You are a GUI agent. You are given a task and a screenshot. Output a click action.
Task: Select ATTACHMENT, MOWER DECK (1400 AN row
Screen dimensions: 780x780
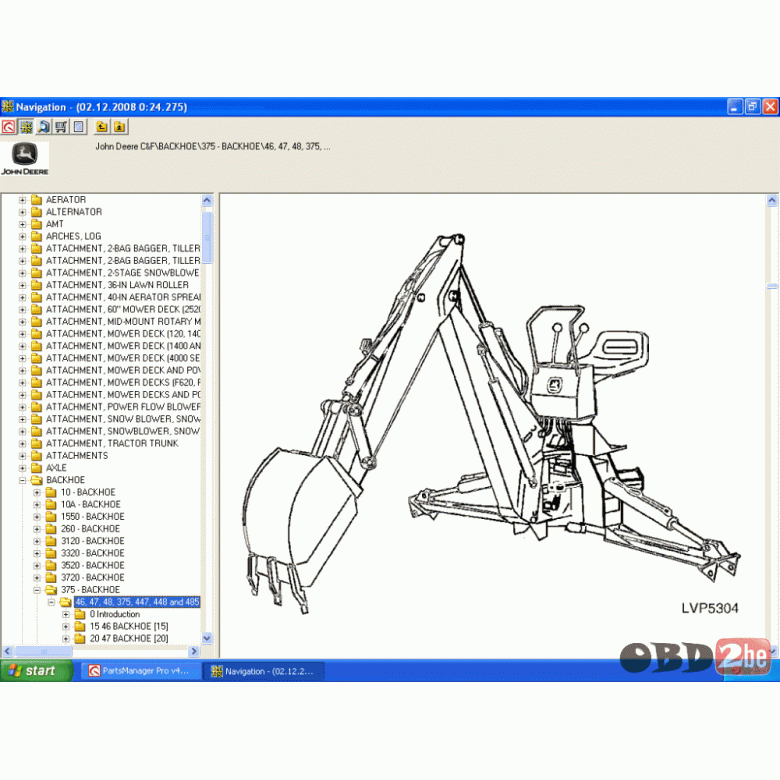click(x=123, y=346)
